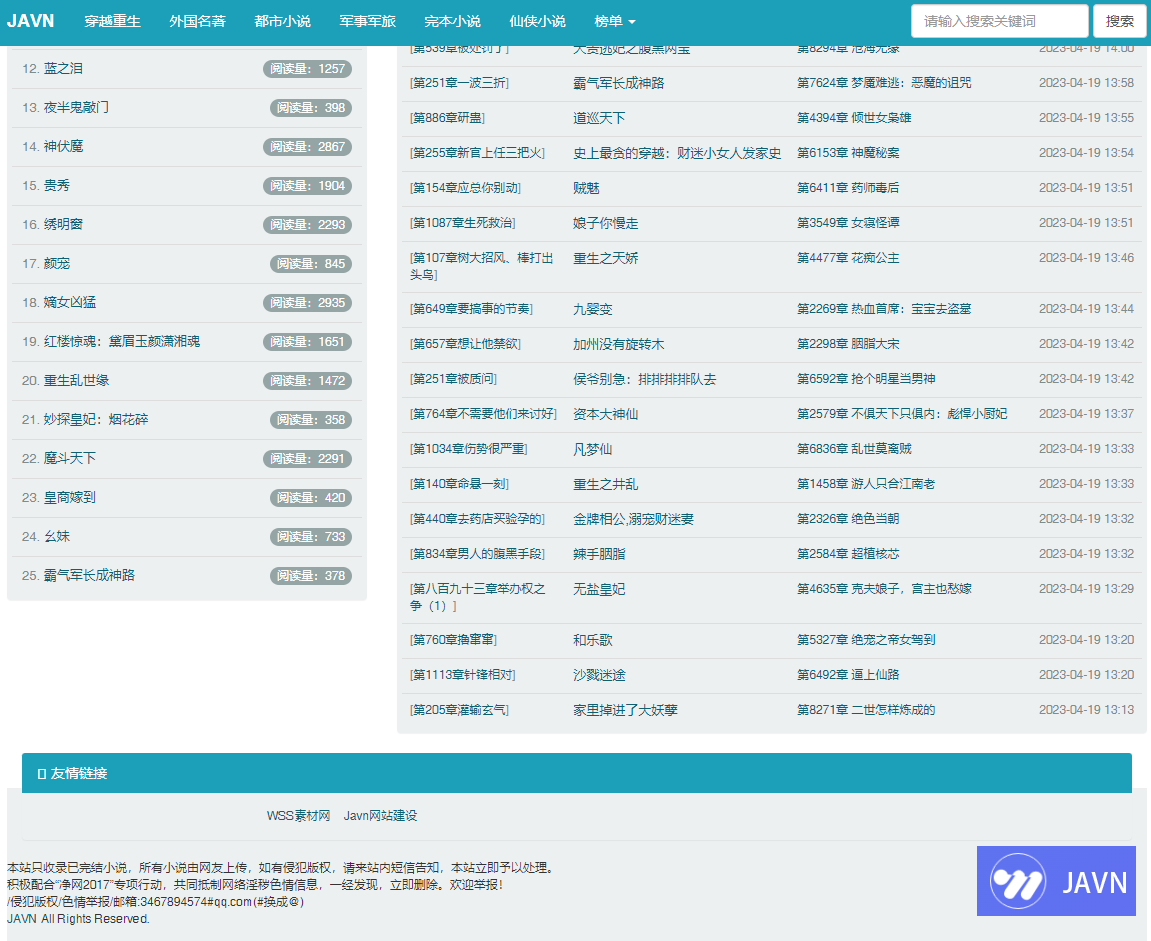Click the 阅读量：1257 badge
Viewport: 1151px width, 941px height.
tap(308, 68)
